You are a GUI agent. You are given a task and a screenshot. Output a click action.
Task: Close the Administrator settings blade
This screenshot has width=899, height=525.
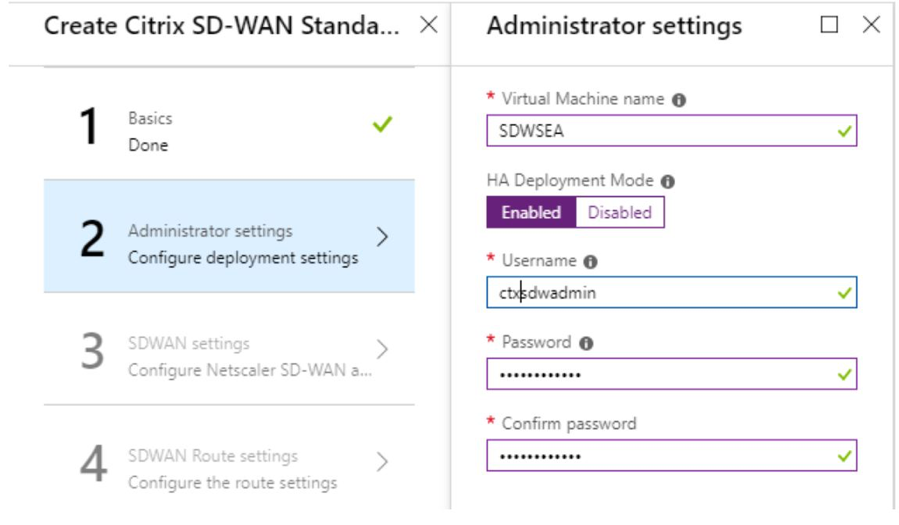(x=871, y=25)
